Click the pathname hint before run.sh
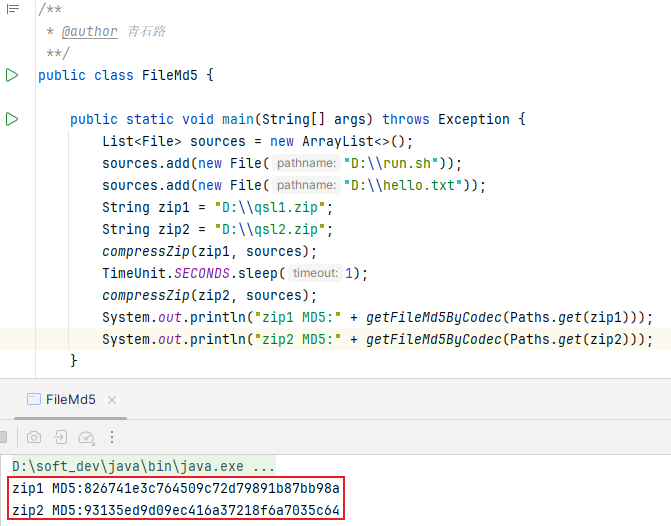 pos(305,163)
